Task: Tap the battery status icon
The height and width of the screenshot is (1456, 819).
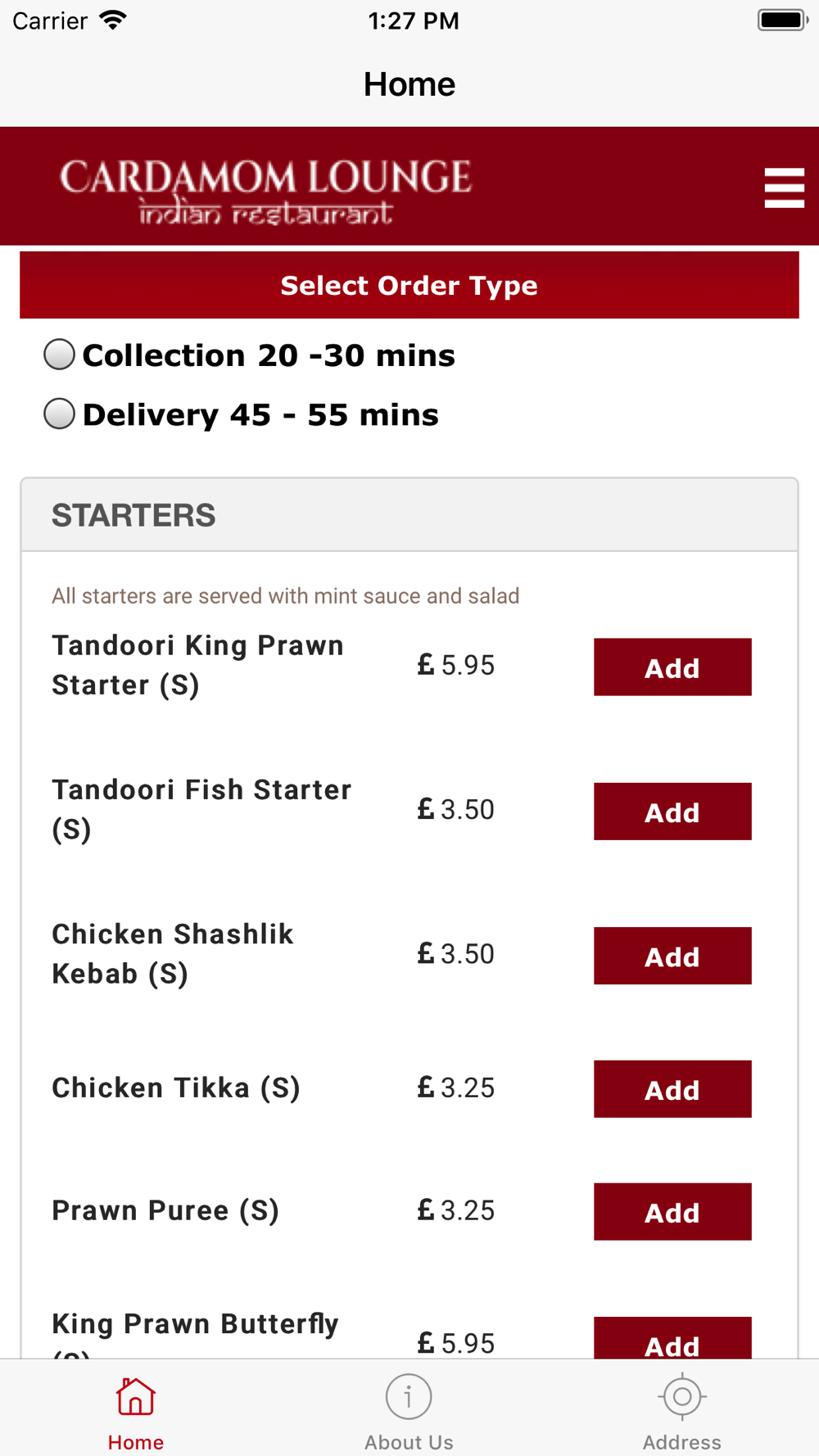Action: (x=783, y=20)
